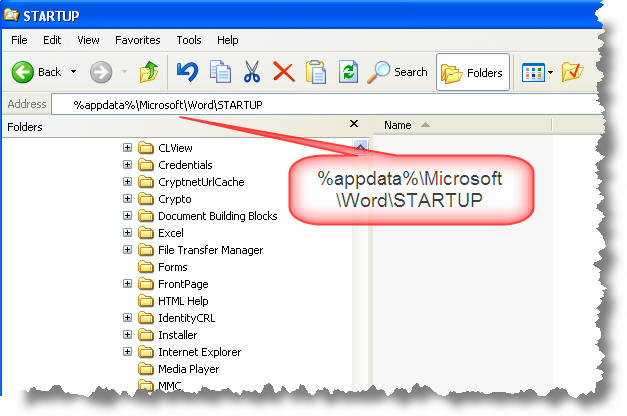Viewport: 627px width, 416px height.
Task: Click the blue Undo arrow icon
Action: [x=187, y=72]
